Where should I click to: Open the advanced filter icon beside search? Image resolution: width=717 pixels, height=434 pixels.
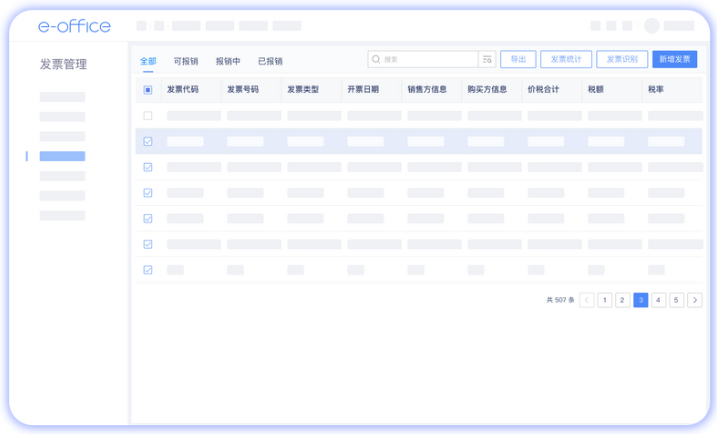click(487, 60)
